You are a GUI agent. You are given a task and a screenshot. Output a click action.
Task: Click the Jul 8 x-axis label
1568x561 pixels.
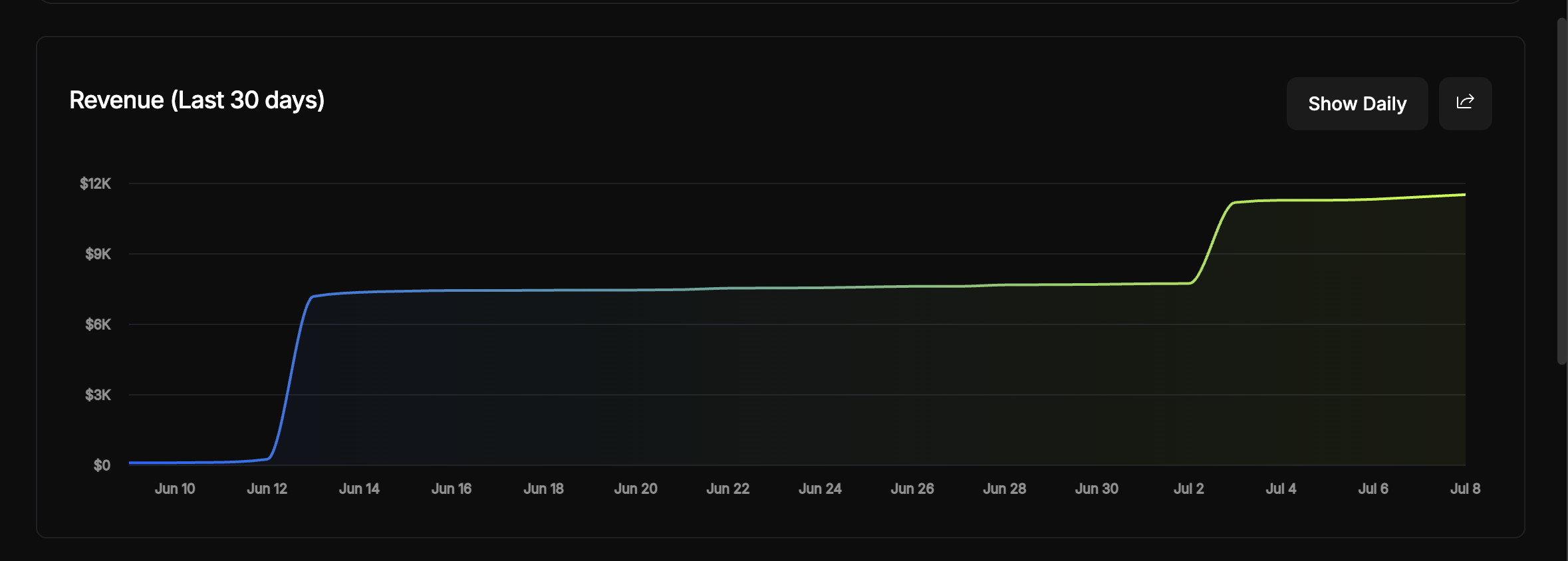tap(1465, 489)
